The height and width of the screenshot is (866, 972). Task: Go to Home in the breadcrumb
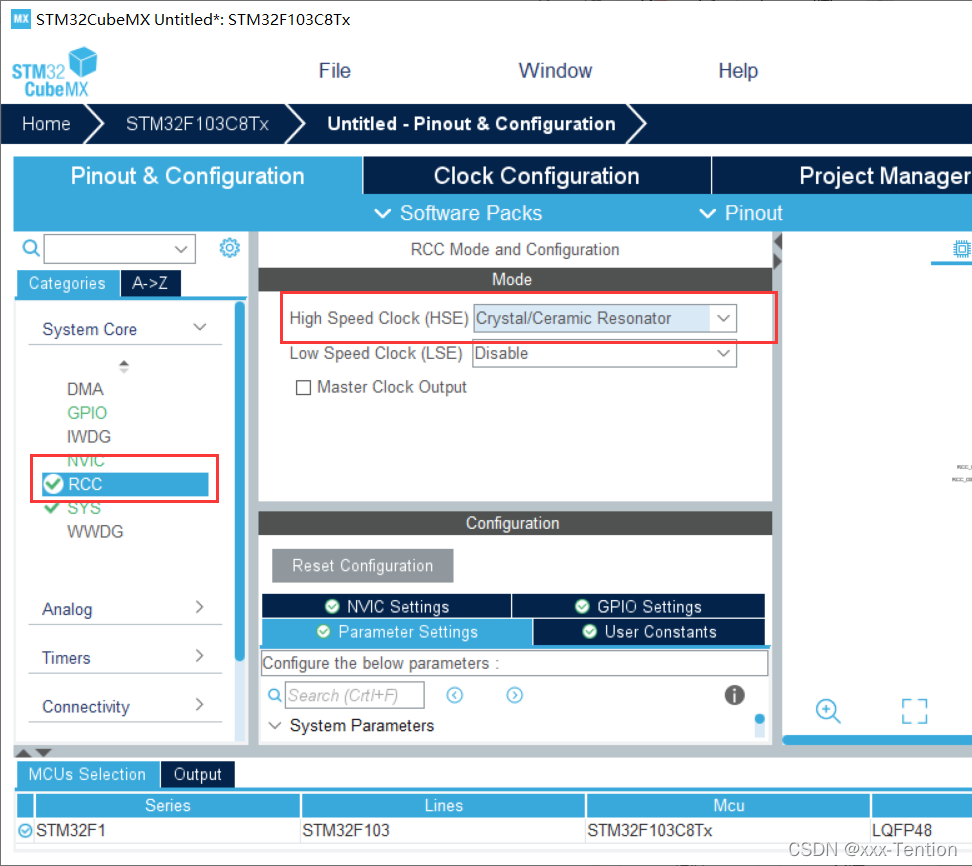tap(46, 124)
